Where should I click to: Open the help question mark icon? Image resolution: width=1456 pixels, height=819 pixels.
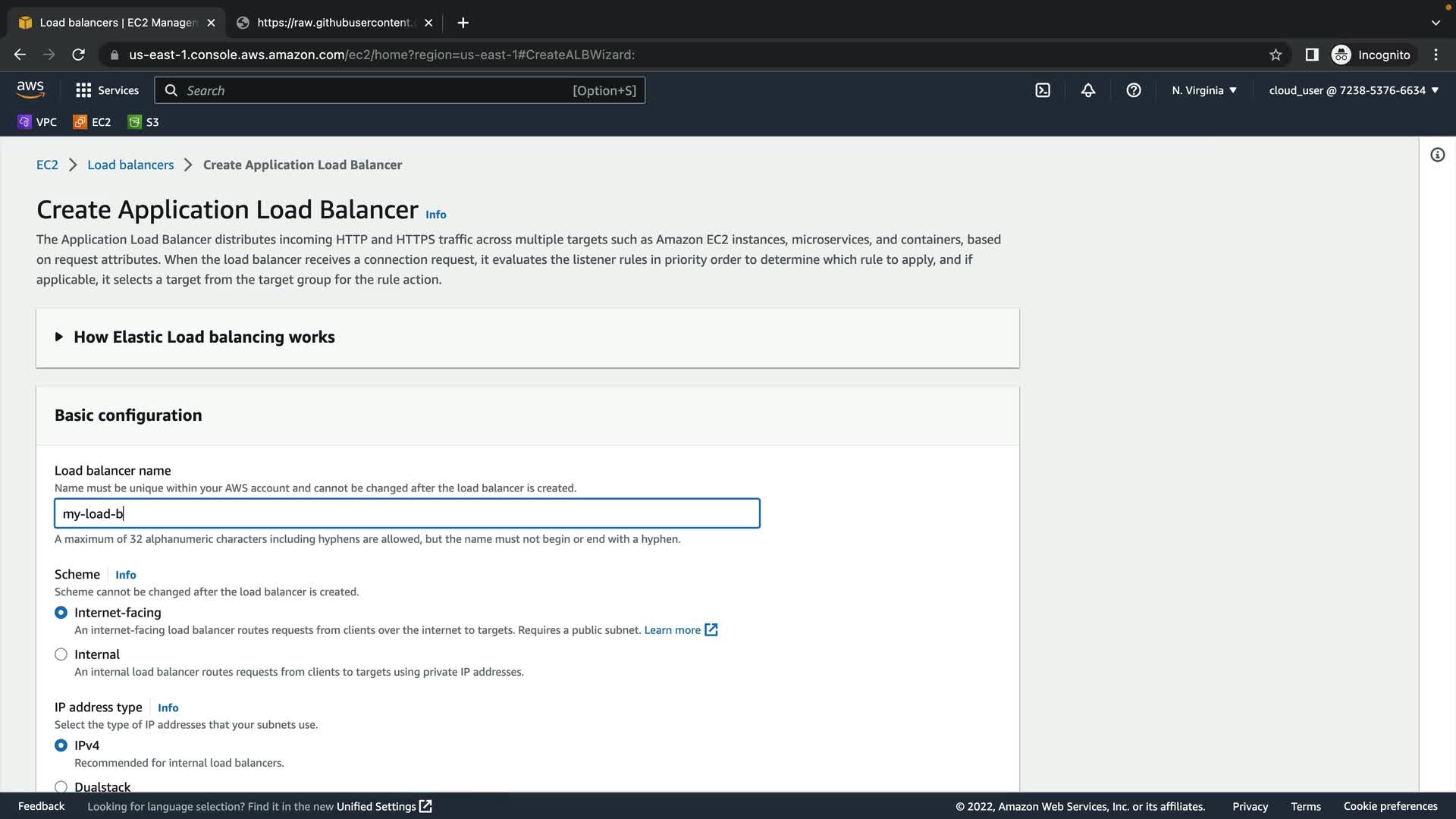[1134, 90]
